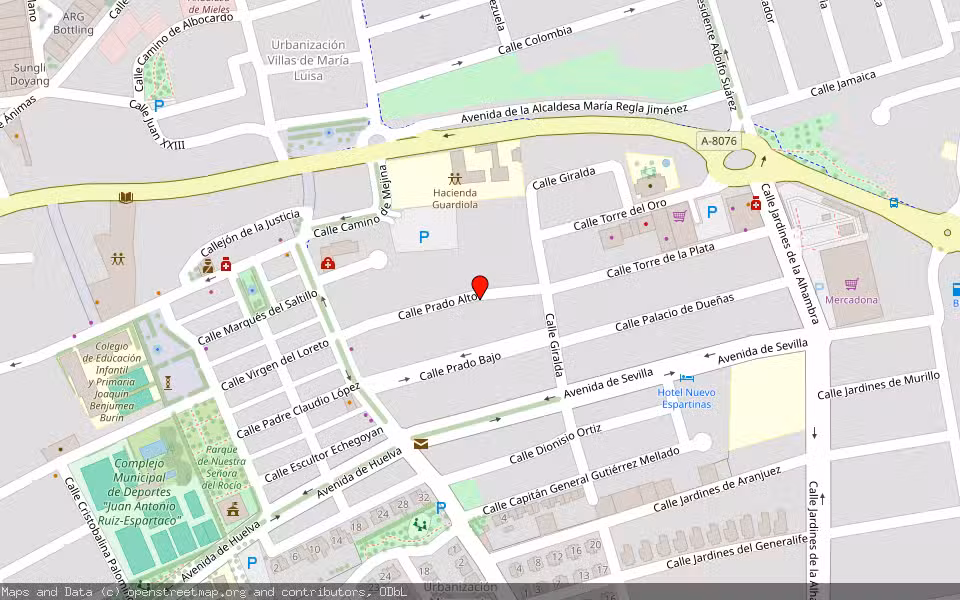
Task: Click the blue bus stop icon beside the A-8076
Action: pos(894,203)
